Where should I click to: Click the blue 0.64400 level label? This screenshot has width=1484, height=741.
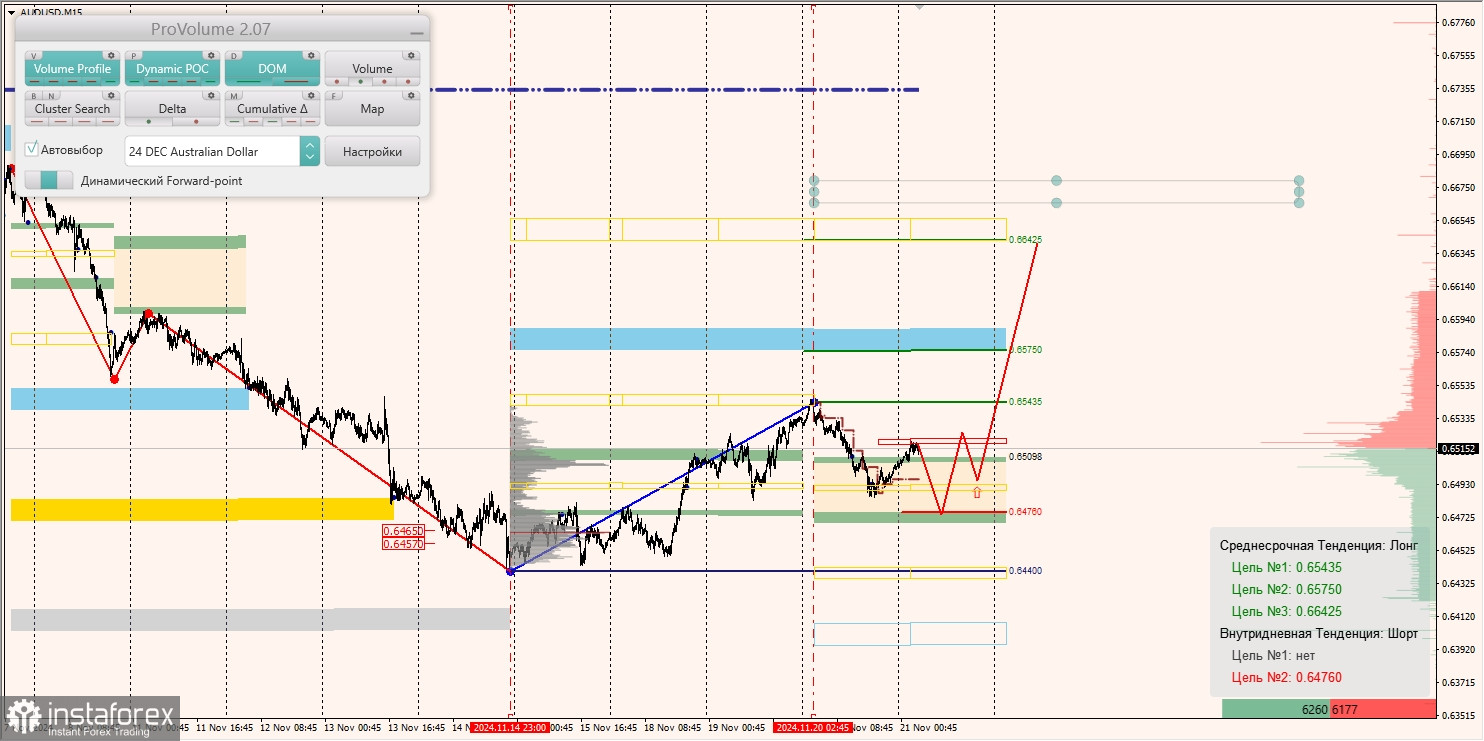tap(1026, 570)
